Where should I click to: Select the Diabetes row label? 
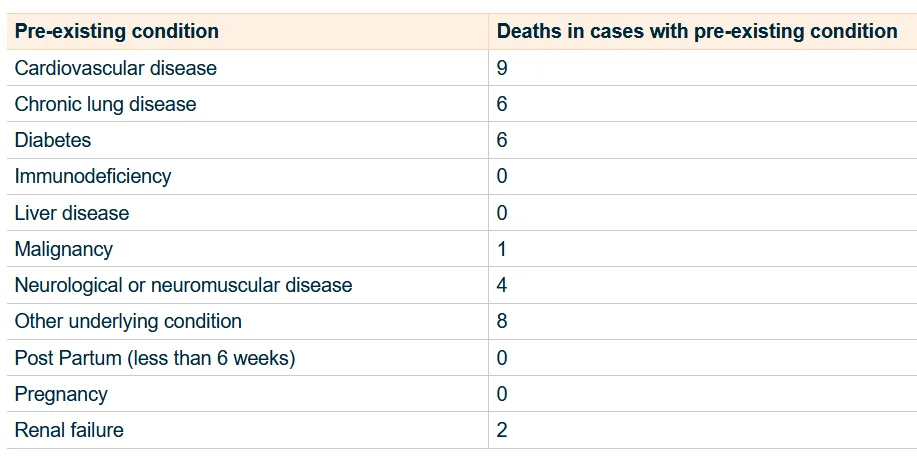[x=53, y=141]
